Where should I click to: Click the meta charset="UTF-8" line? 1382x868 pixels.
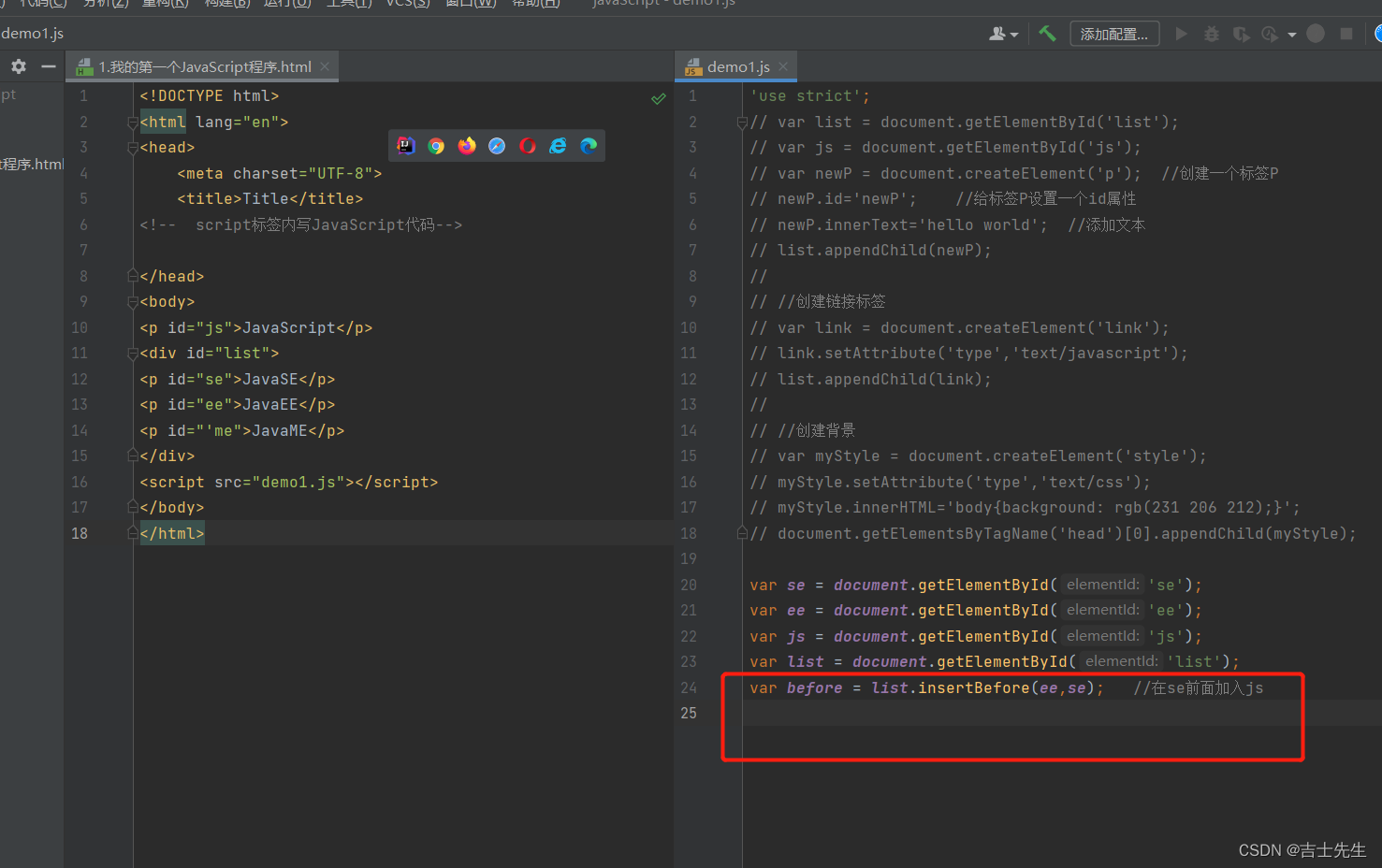(x=280, y=173)
